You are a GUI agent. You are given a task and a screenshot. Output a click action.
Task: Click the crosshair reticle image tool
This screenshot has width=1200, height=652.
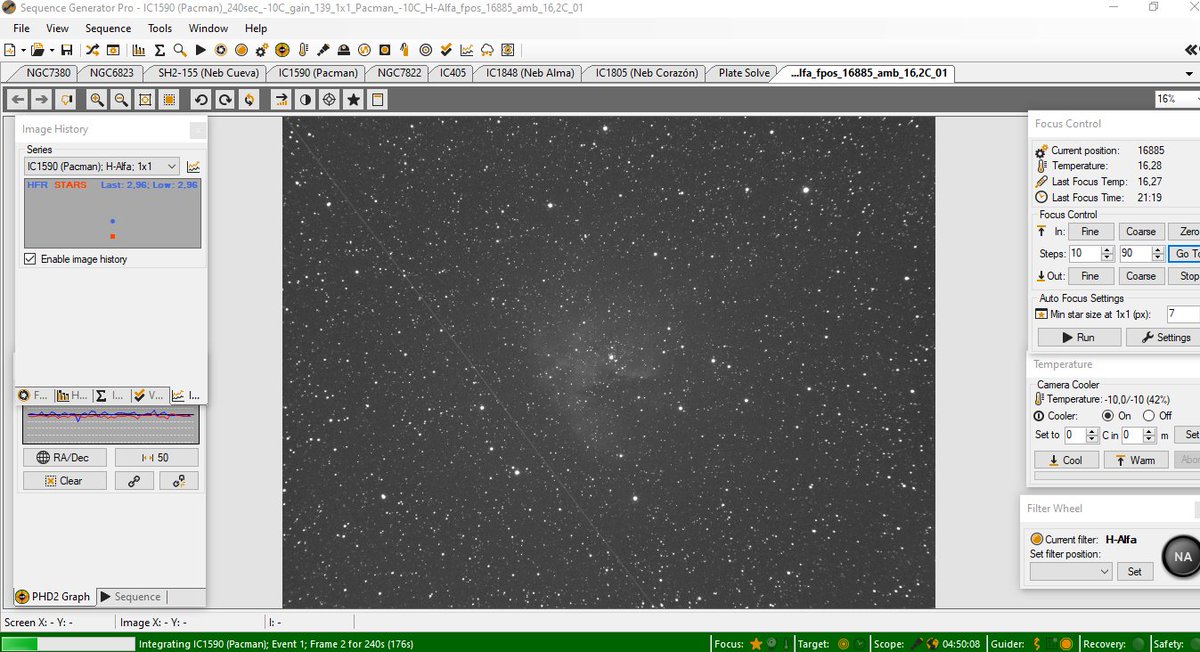coord(329,99)
